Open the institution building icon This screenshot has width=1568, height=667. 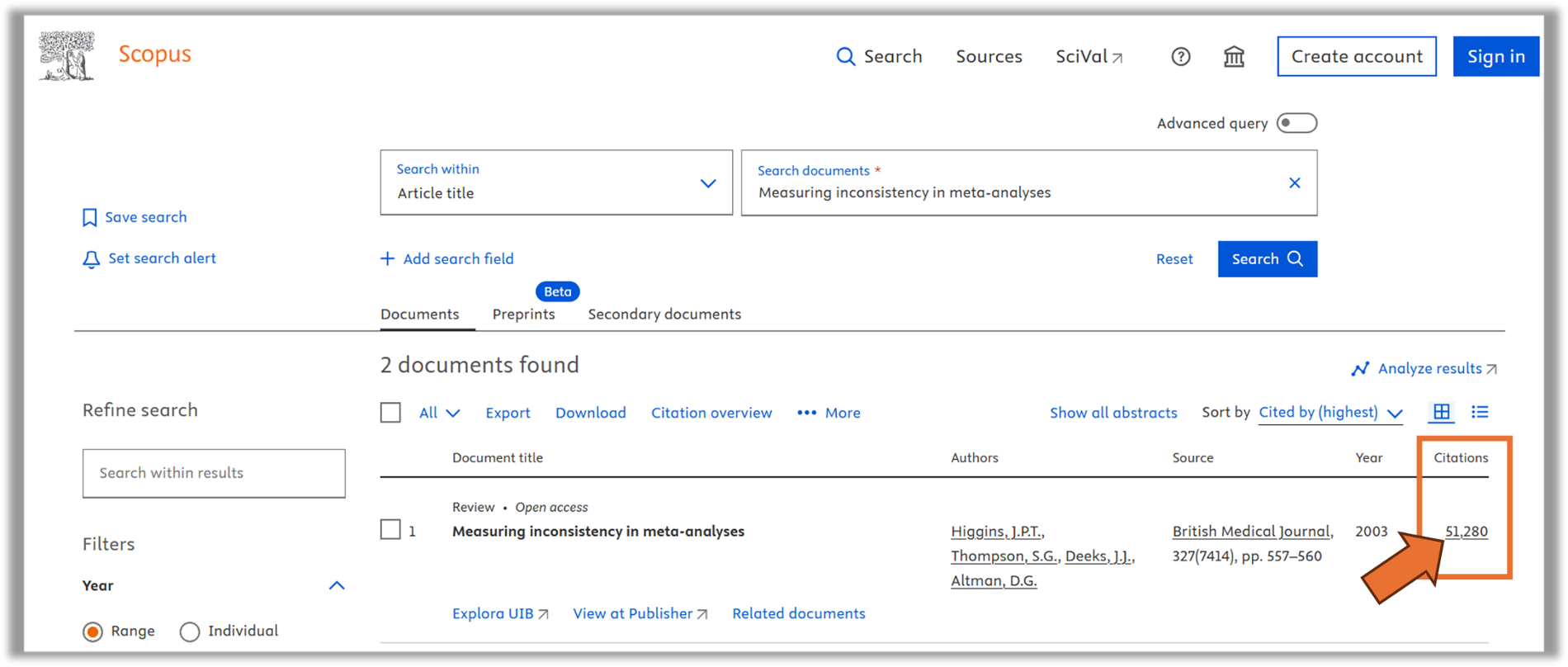[1234, 57]
